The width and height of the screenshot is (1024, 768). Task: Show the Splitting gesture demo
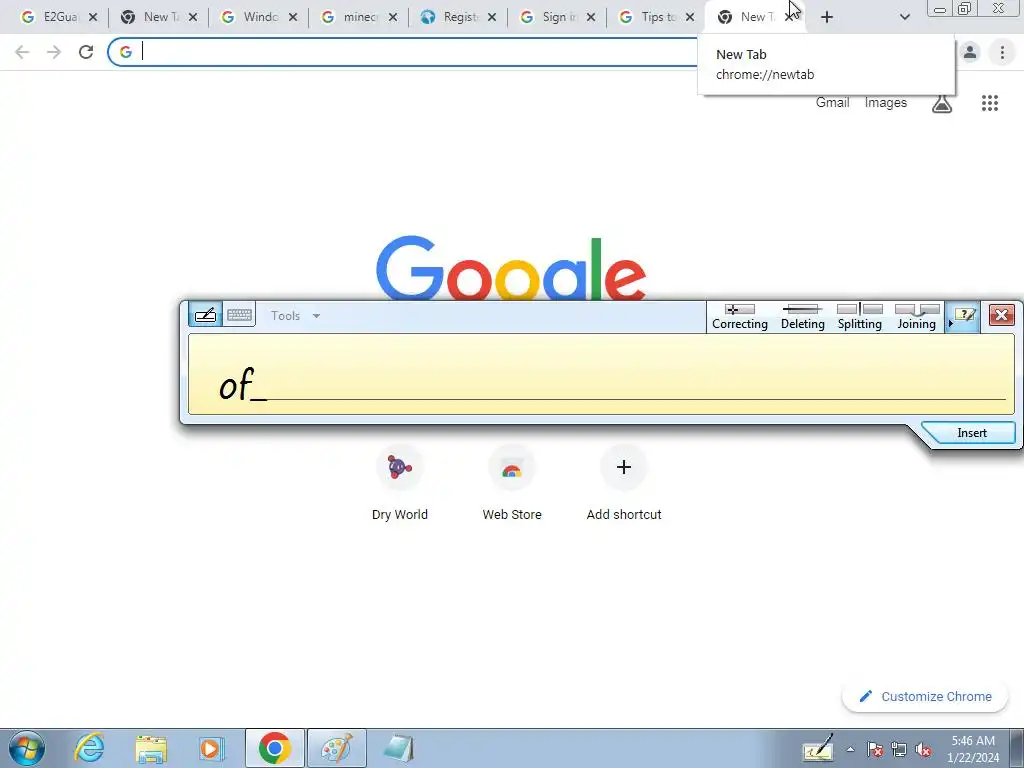click(859, 317)
